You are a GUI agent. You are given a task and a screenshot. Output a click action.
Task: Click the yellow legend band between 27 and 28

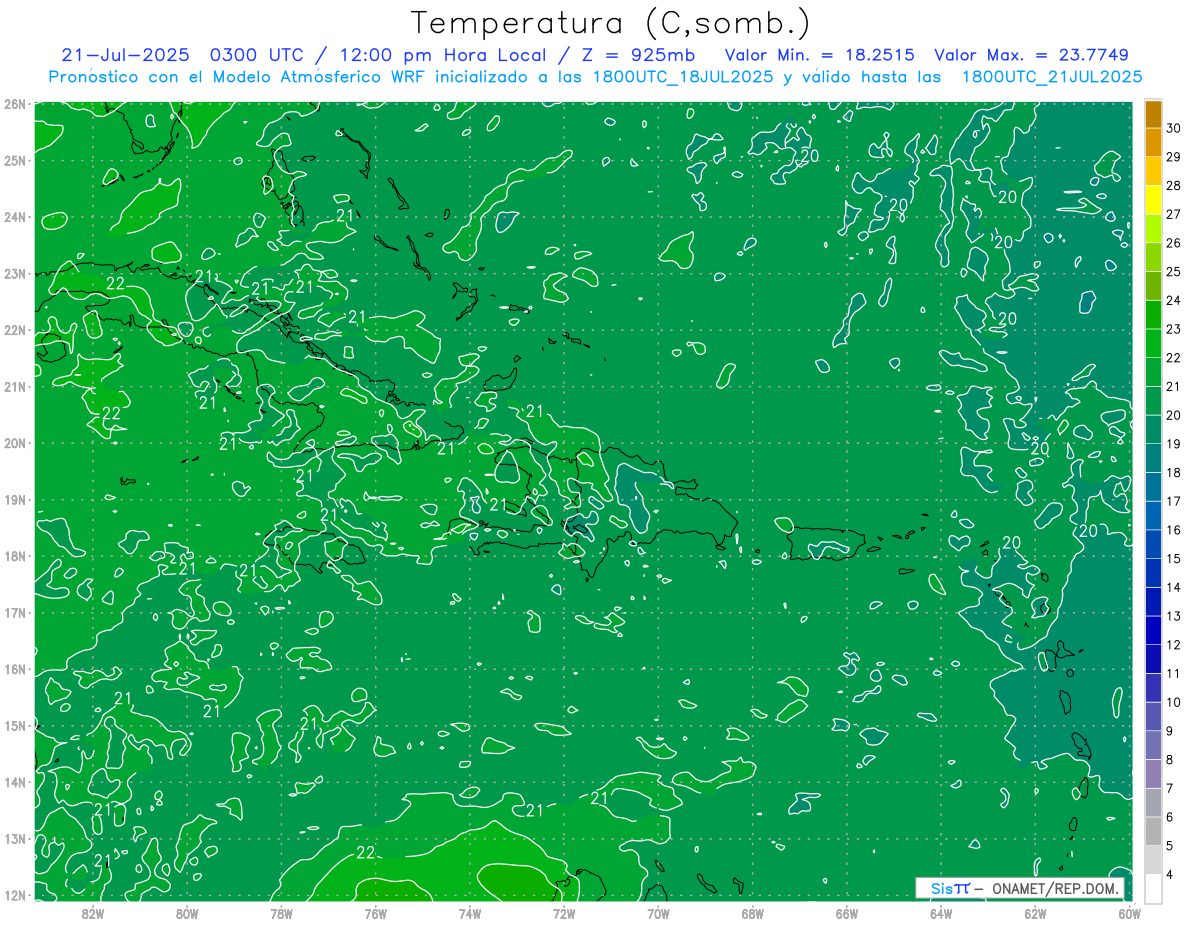1153,200
